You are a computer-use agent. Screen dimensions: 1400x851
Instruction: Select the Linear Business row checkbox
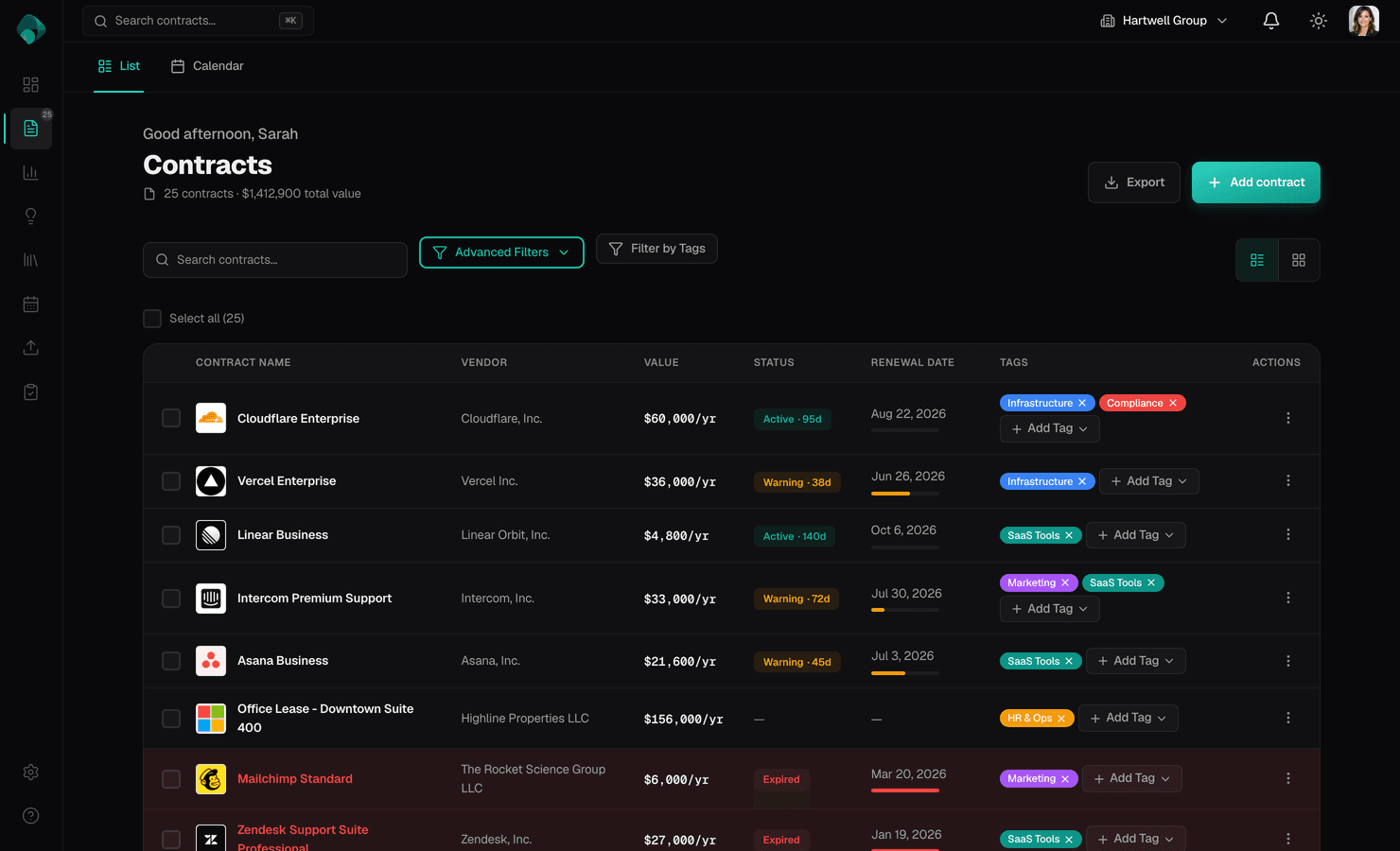(171, 535)
